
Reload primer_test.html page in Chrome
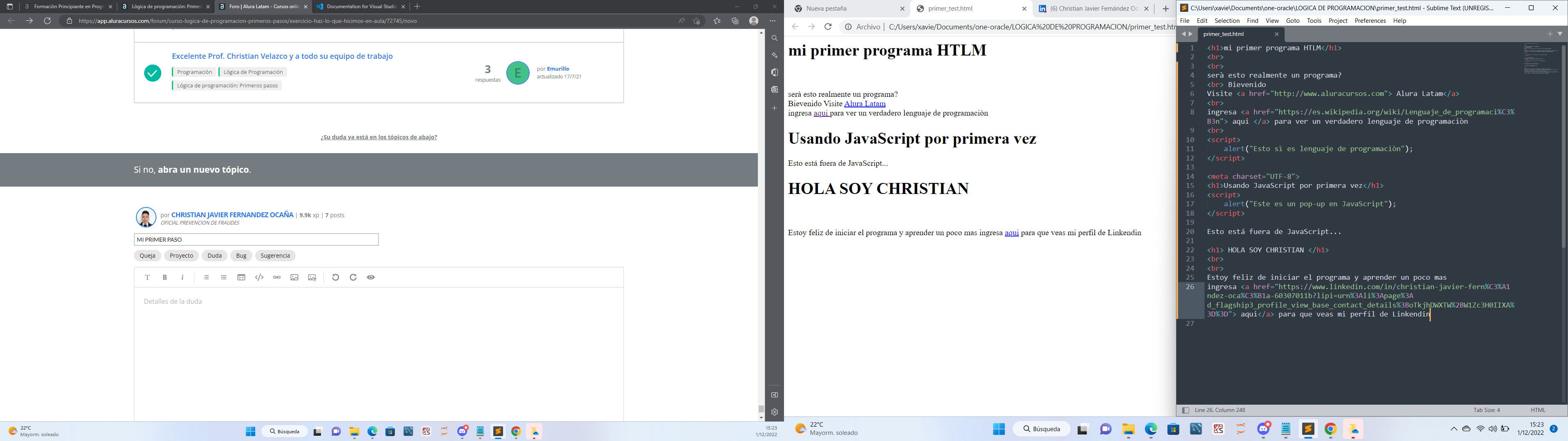coord(828,27)
